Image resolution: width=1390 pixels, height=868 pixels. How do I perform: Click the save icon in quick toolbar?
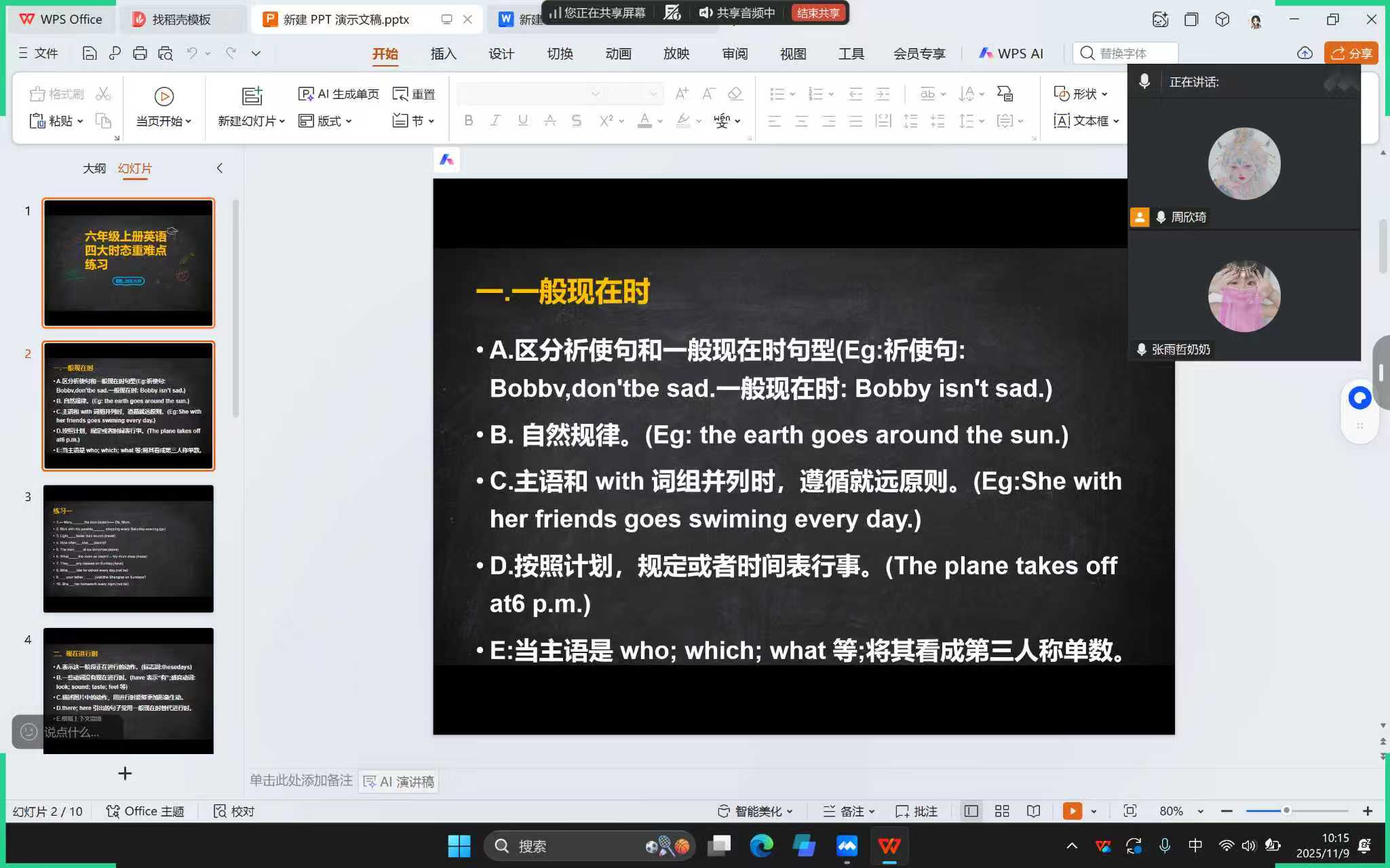click(x=89, y=53)
